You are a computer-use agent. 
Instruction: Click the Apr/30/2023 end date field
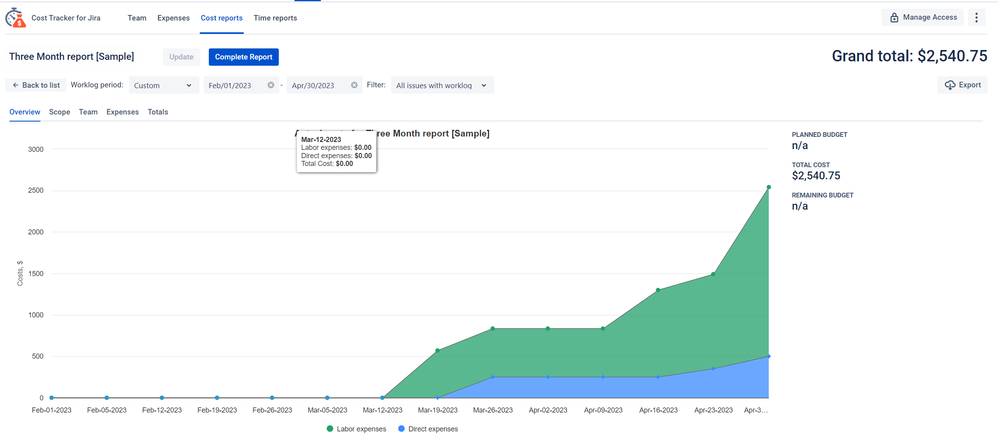pyautogui.click(x=324, y=85)
